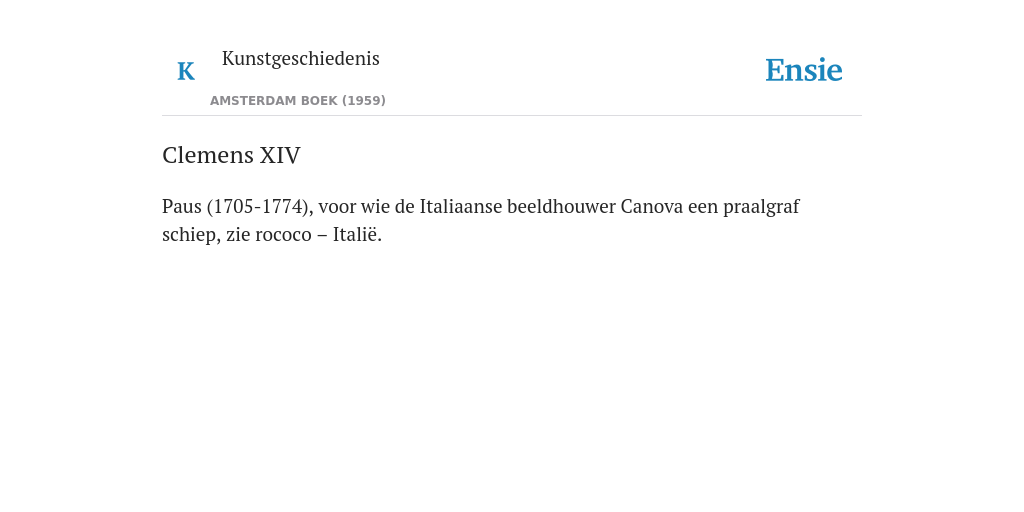Click the word wie in the definition
The height and width of the screenshot is (512, 1024).
(375, 206)
